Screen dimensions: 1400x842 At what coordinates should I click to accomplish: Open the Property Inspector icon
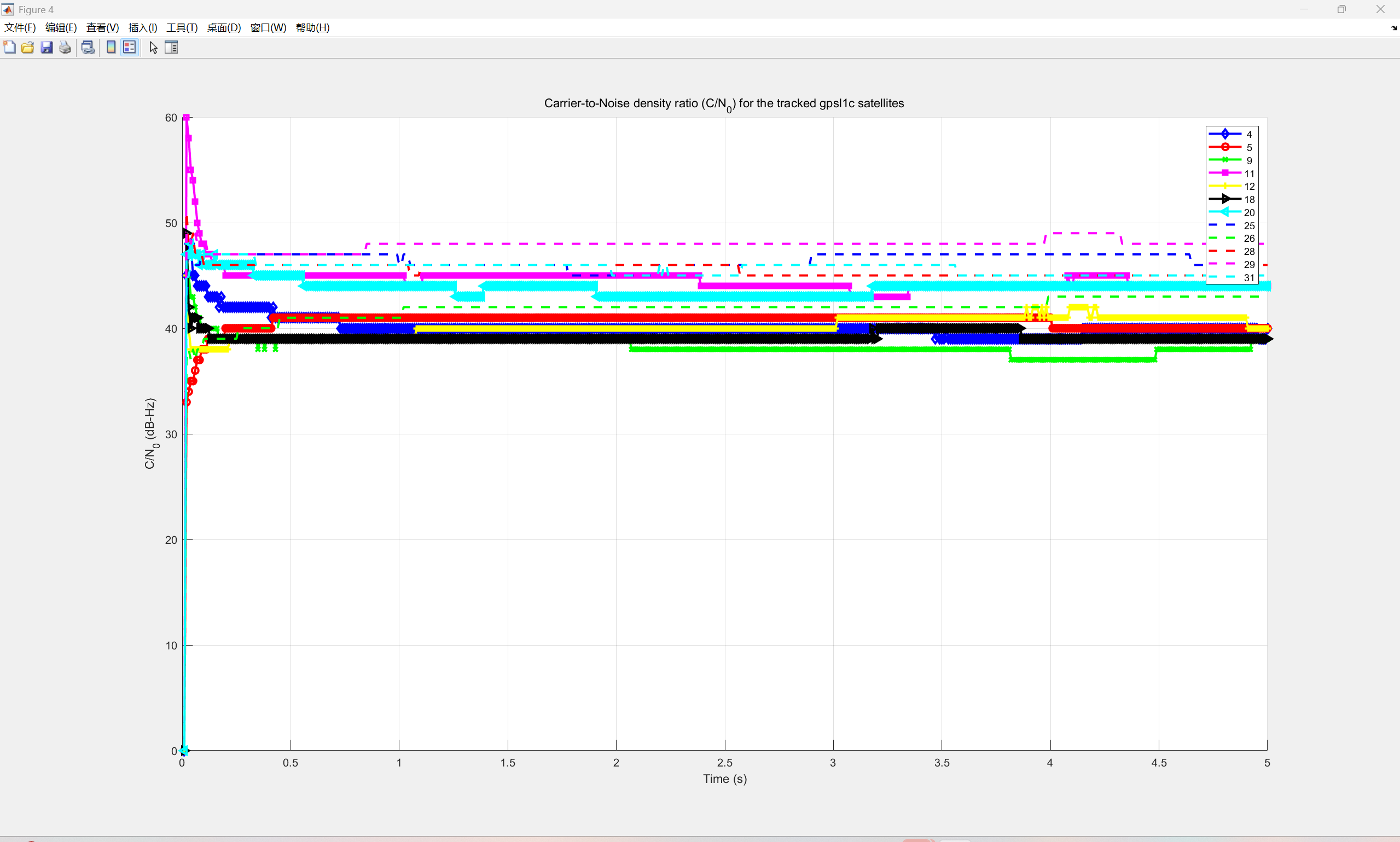[171, 47]
